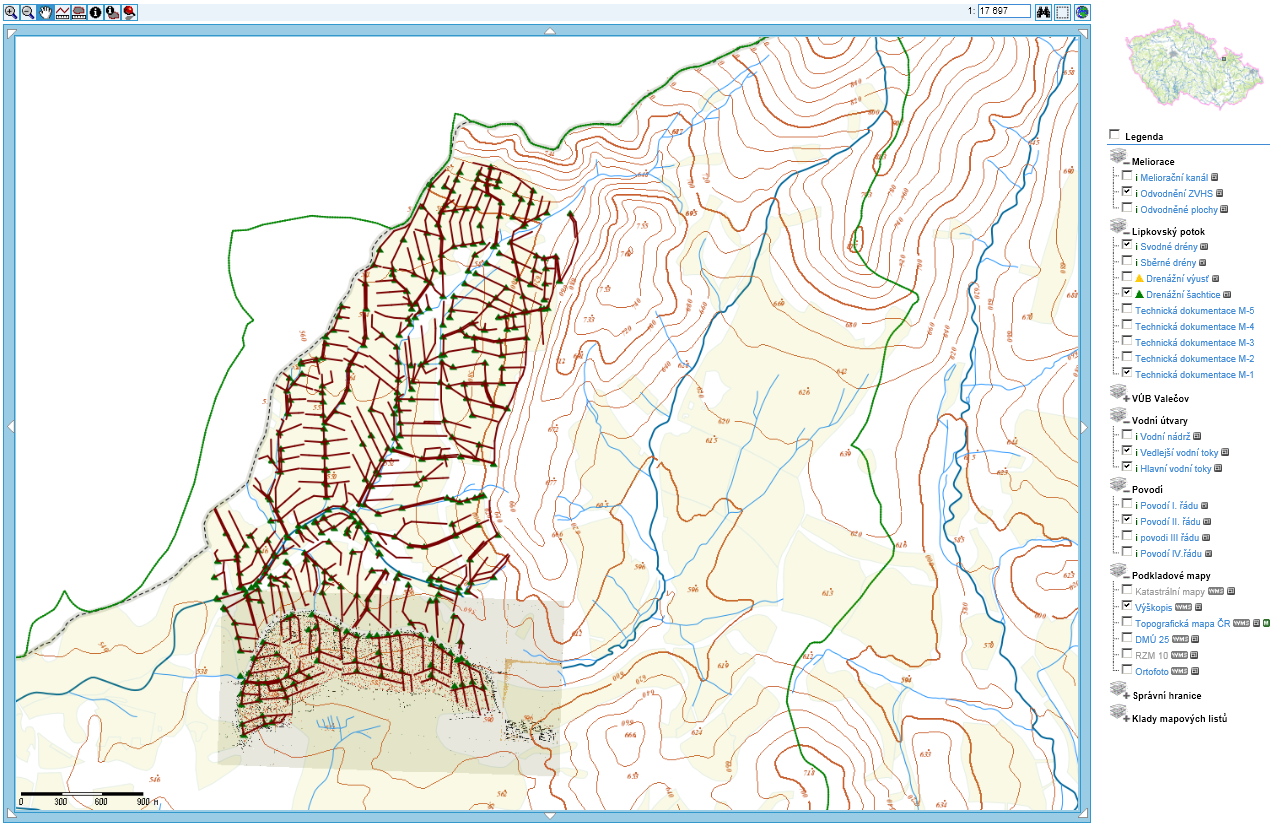Check the Ortofoto base map
Image resolution: width=1285 pixels, height=827 pixels.
point(1127,670)
